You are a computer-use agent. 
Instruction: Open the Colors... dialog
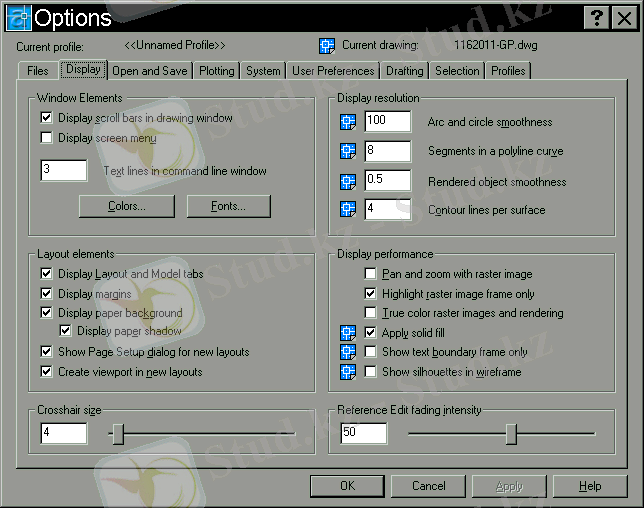click(x=127, y=206)
